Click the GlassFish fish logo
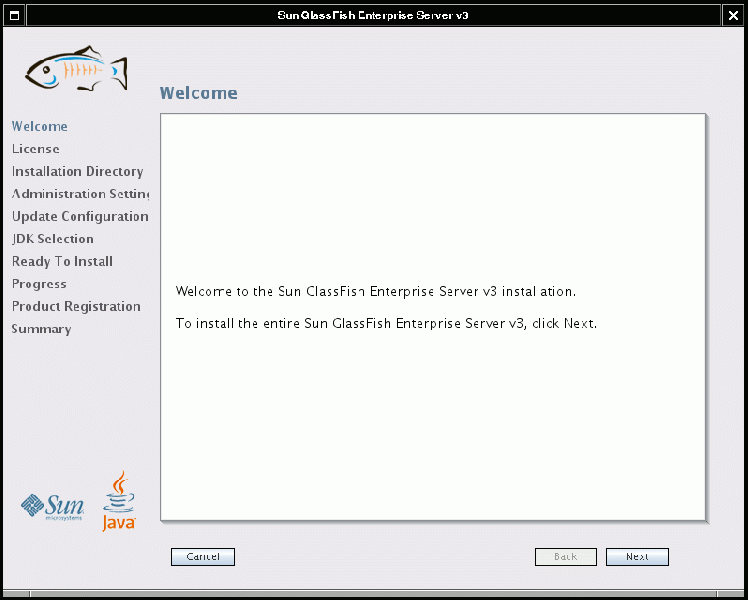The width and height of the screenshot is (748, 600). [x=77, y=69]
